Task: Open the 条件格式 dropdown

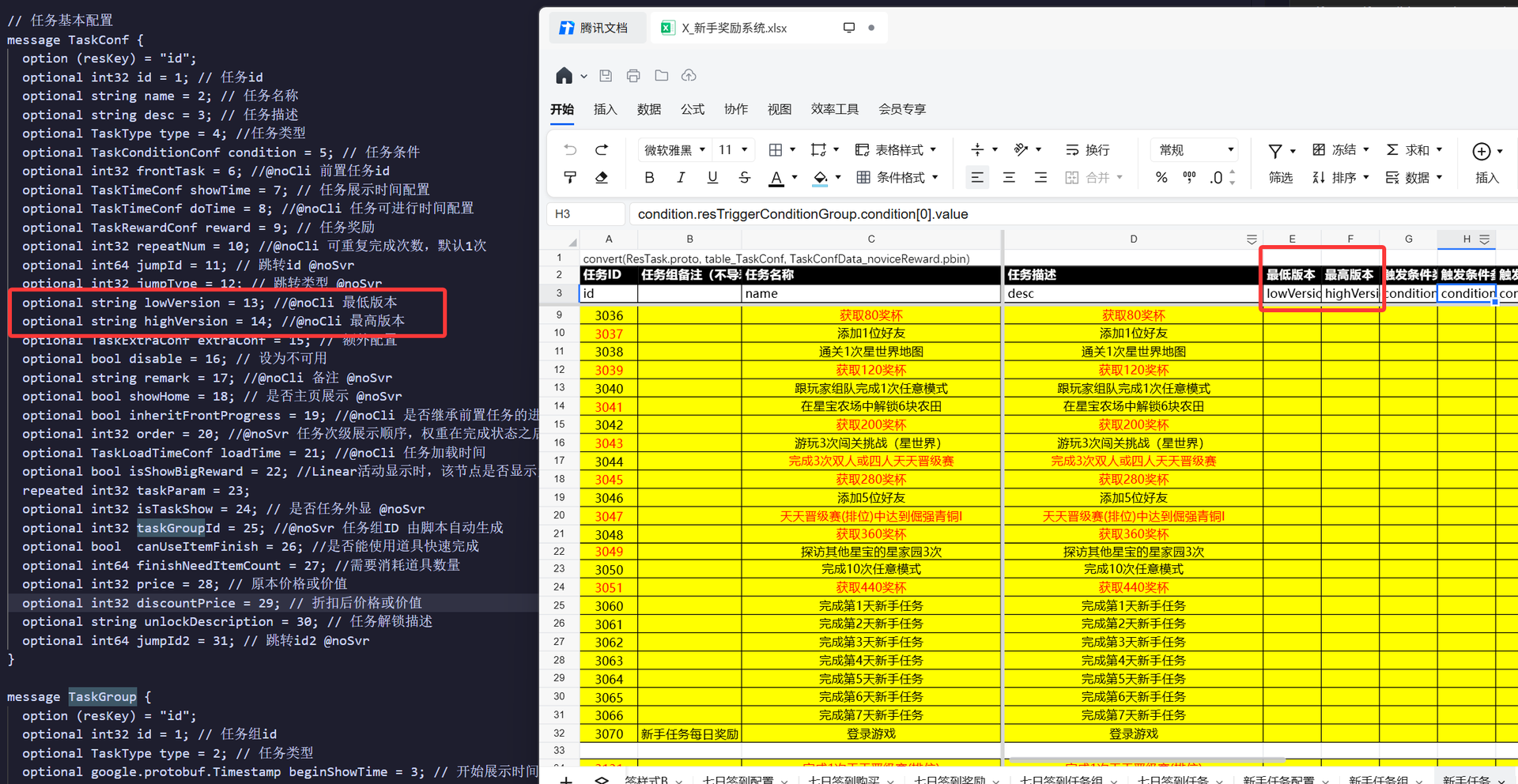Action: [898, 178]
